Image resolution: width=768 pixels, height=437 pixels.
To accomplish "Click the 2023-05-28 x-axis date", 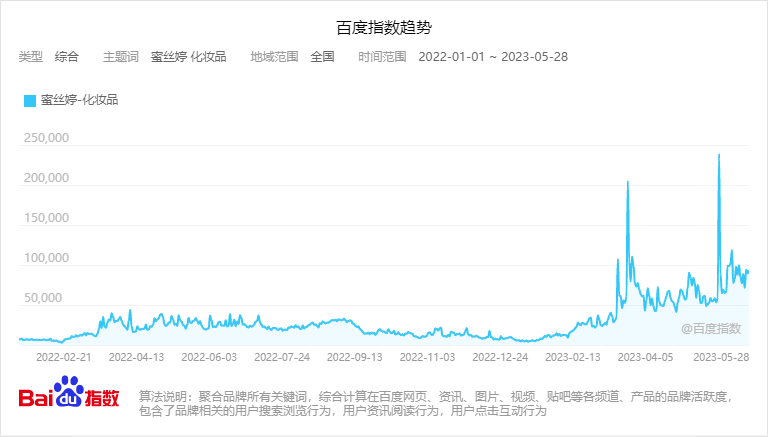I will tap(721, 357).
